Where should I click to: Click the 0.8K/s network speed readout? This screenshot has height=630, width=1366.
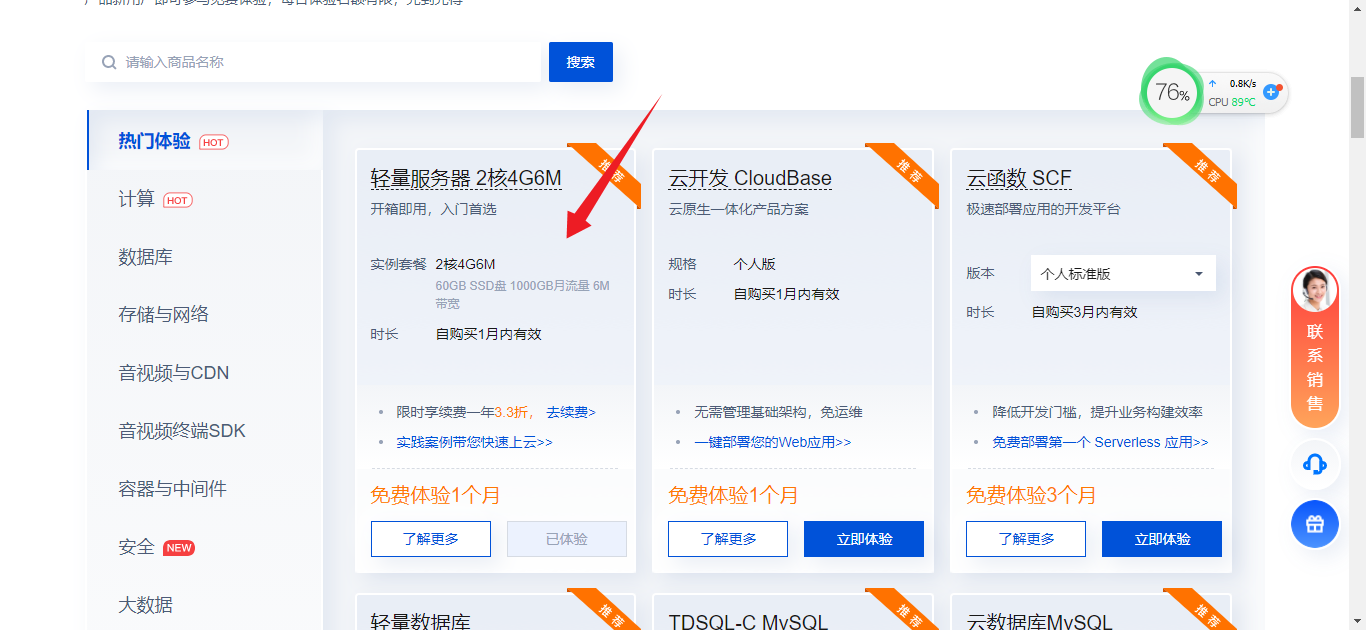pos(1242,84)
